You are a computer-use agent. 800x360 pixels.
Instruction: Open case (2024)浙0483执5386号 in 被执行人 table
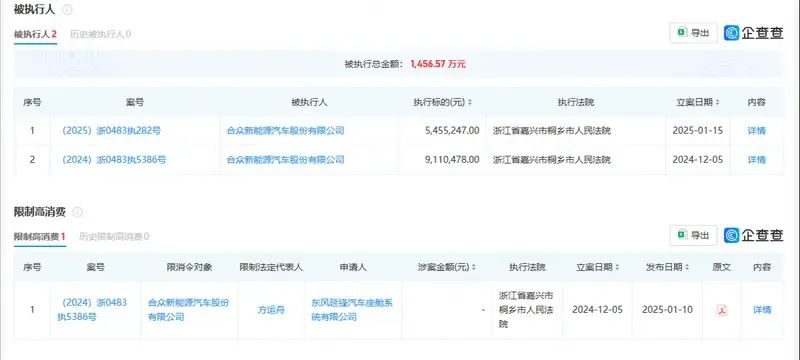tap(114, 160)
